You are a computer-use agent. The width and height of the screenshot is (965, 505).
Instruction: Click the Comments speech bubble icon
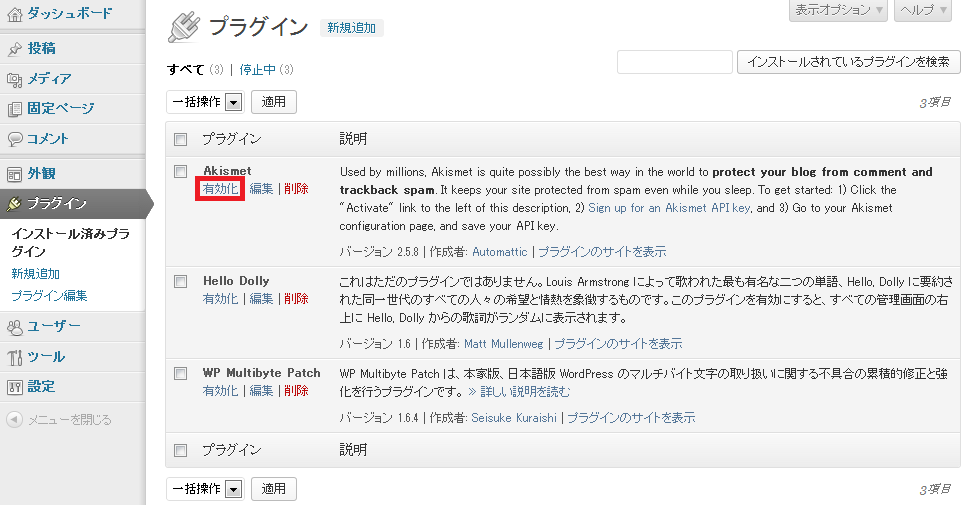pos(15,139)
